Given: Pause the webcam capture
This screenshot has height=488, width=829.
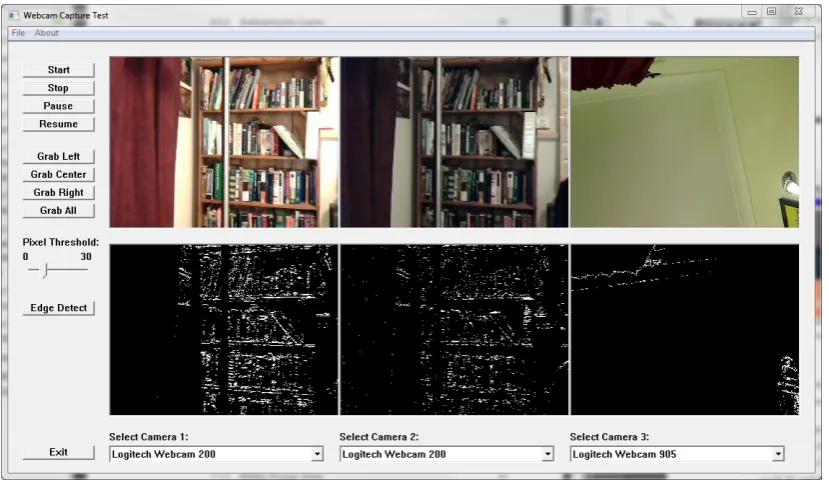Looking at the screenshot, I should tap(58, 106).
